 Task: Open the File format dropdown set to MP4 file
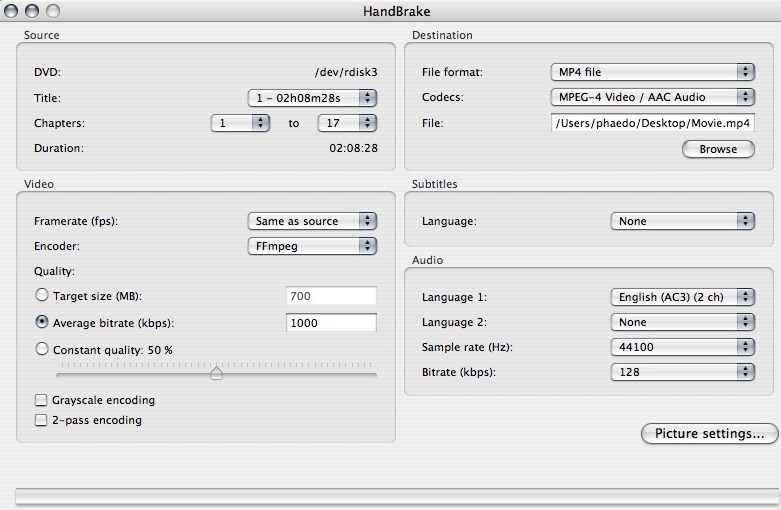[652, 72]
